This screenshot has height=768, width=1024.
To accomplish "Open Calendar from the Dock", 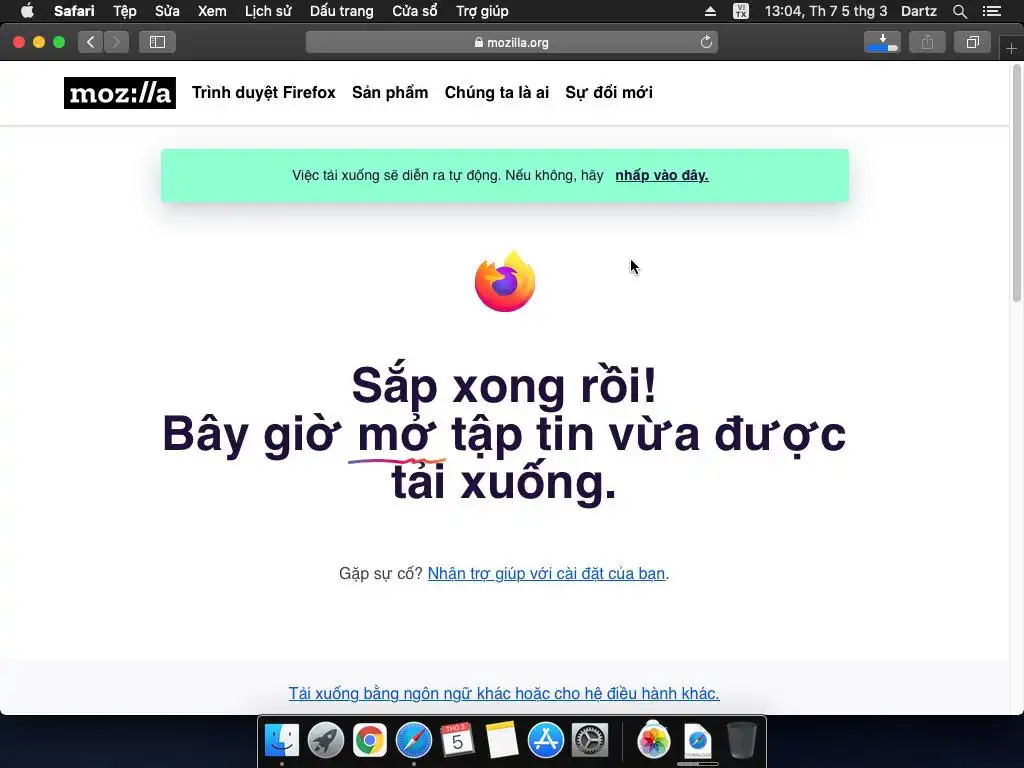I will point(457,741).
